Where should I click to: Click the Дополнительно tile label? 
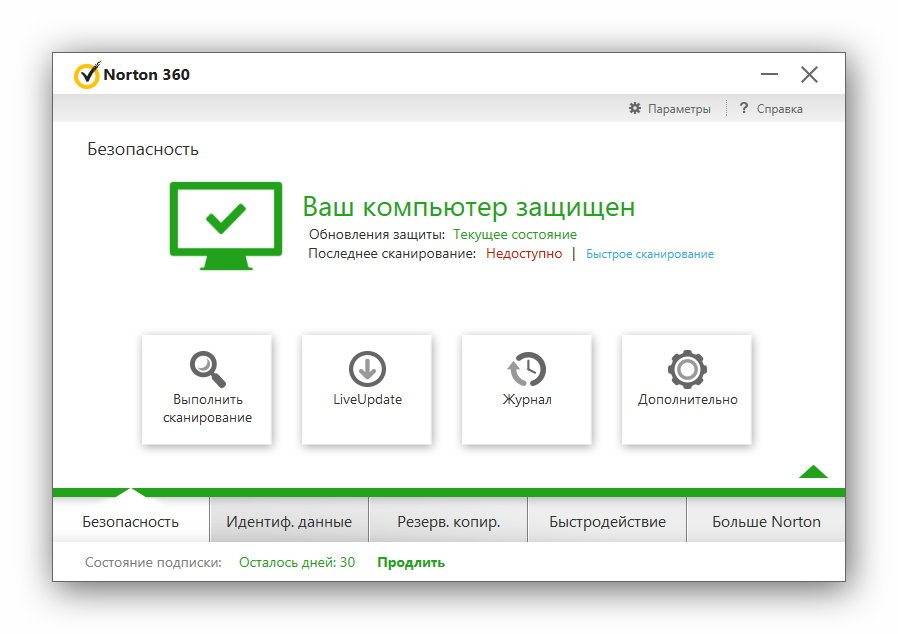point(687,400)
